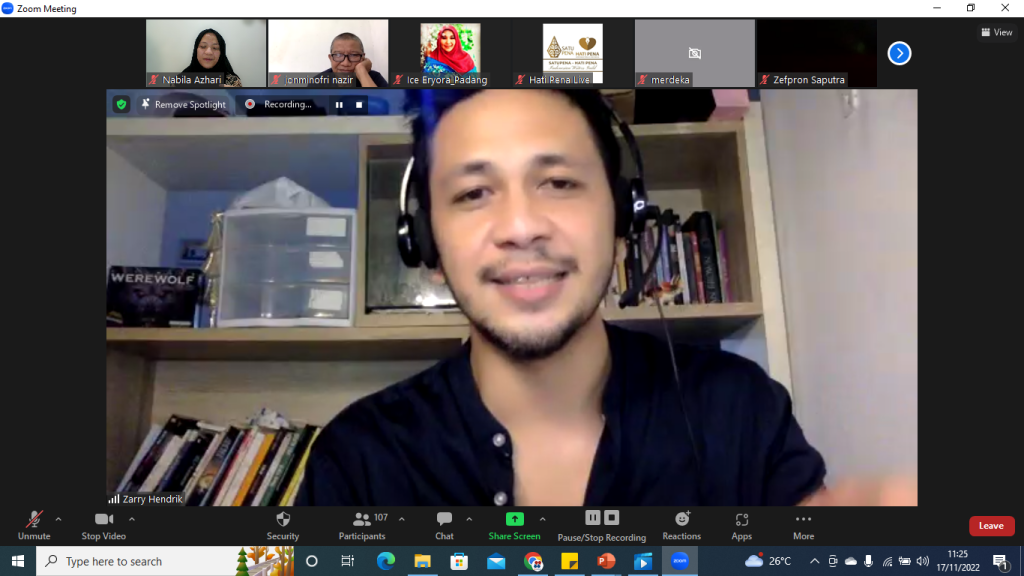Leave the meeting

tap(991, 526)
